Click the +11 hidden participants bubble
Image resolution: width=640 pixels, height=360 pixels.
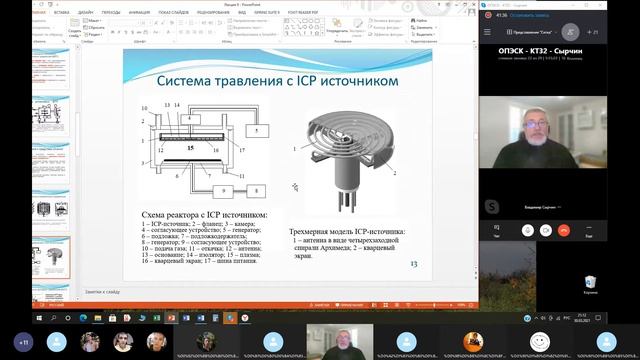[x=23, y=342]
